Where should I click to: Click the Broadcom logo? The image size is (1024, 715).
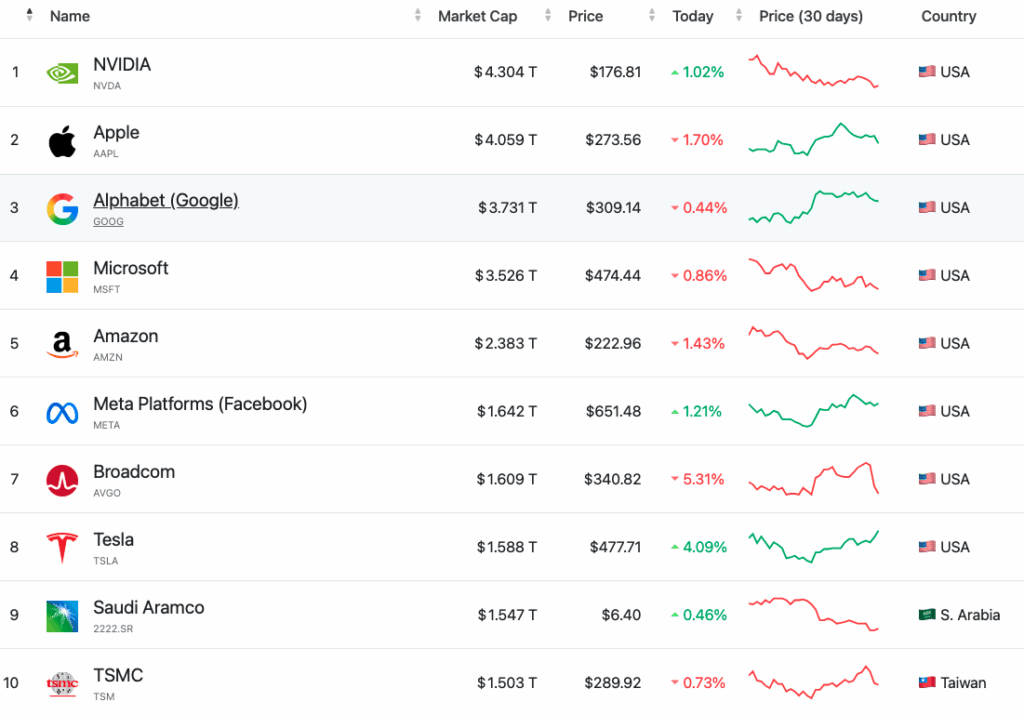point(61,479)
